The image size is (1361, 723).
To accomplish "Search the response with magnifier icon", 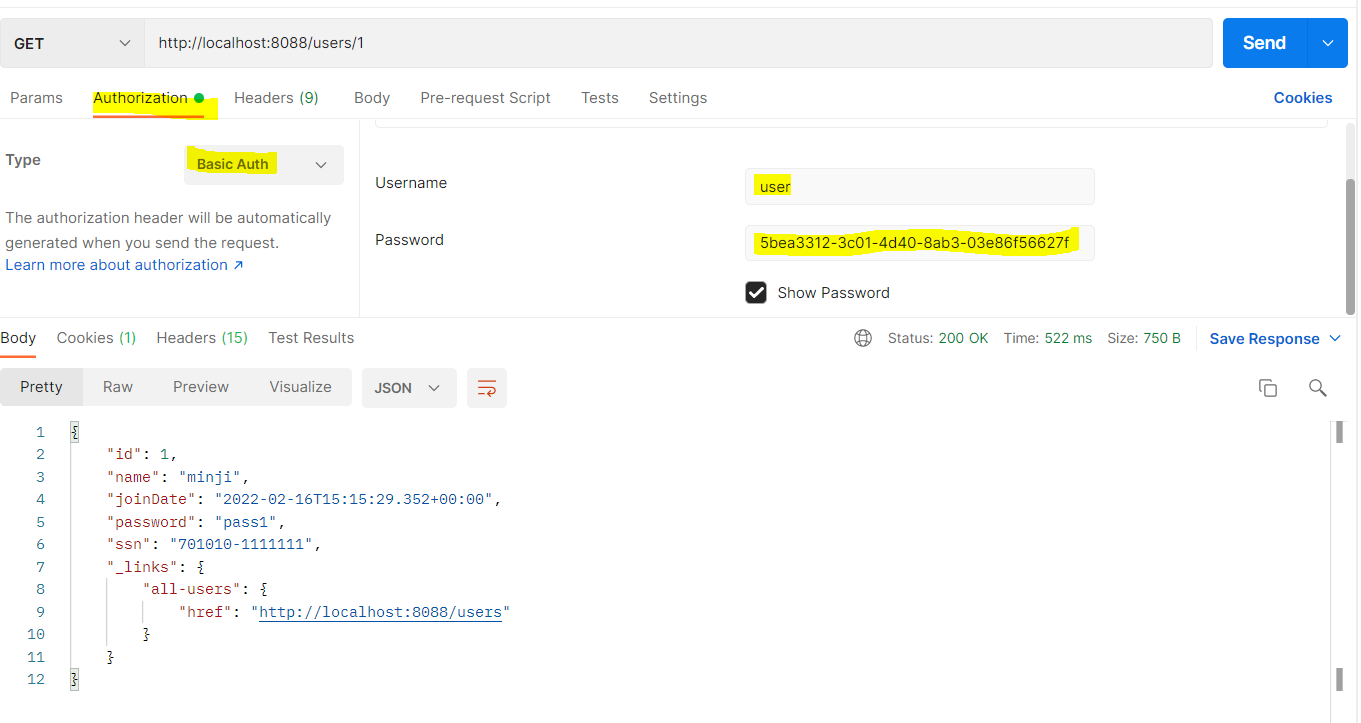I will click(x=1318, y=388).
